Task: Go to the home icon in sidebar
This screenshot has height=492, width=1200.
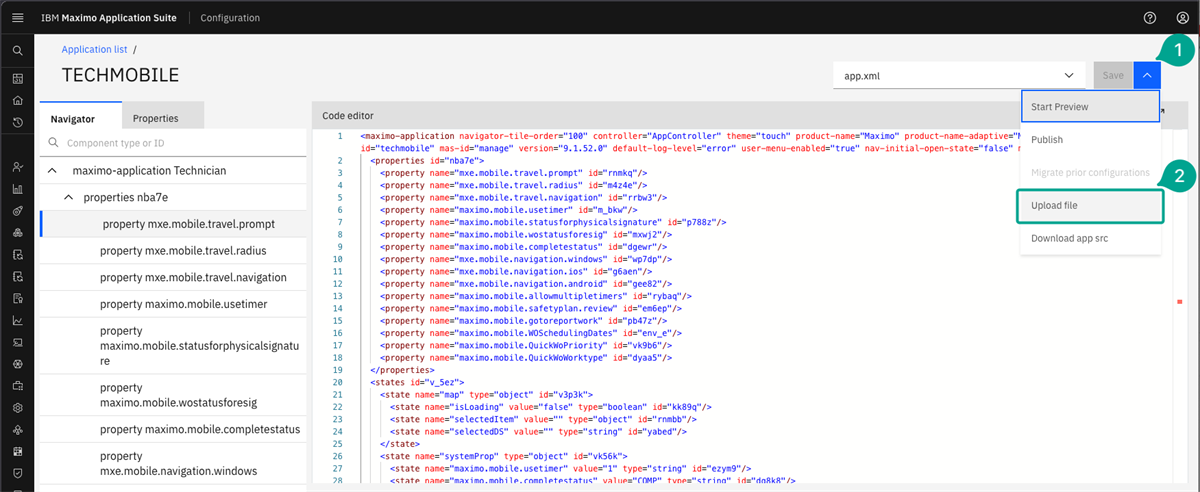Action: tap(17, 100)
